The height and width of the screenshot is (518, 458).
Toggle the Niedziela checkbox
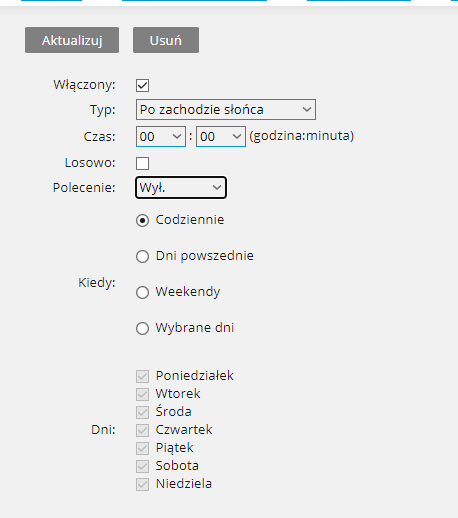142,484
